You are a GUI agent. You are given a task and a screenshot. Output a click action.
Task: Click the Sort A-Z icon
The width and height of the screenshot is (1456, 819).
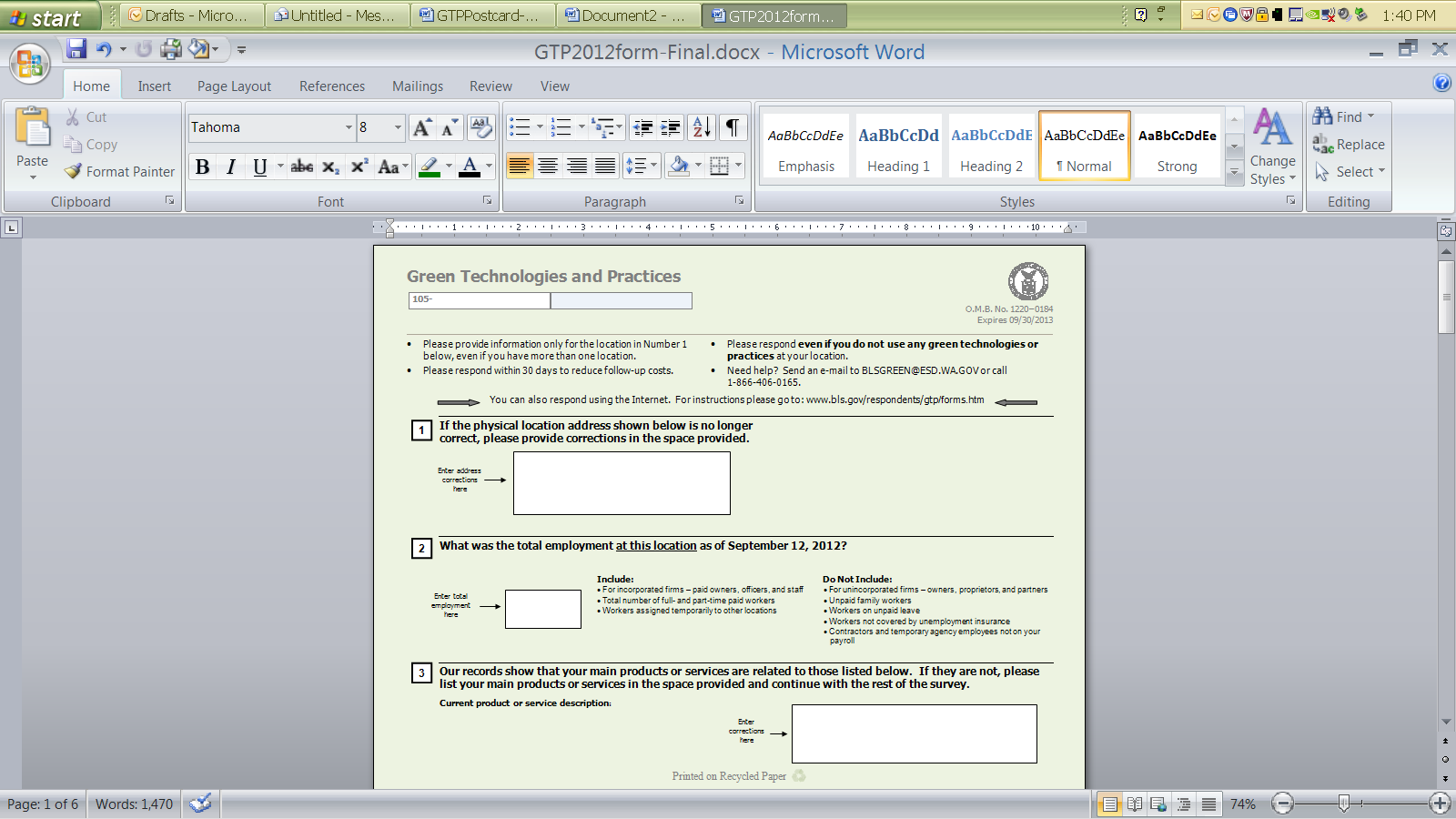coord(702,127)
